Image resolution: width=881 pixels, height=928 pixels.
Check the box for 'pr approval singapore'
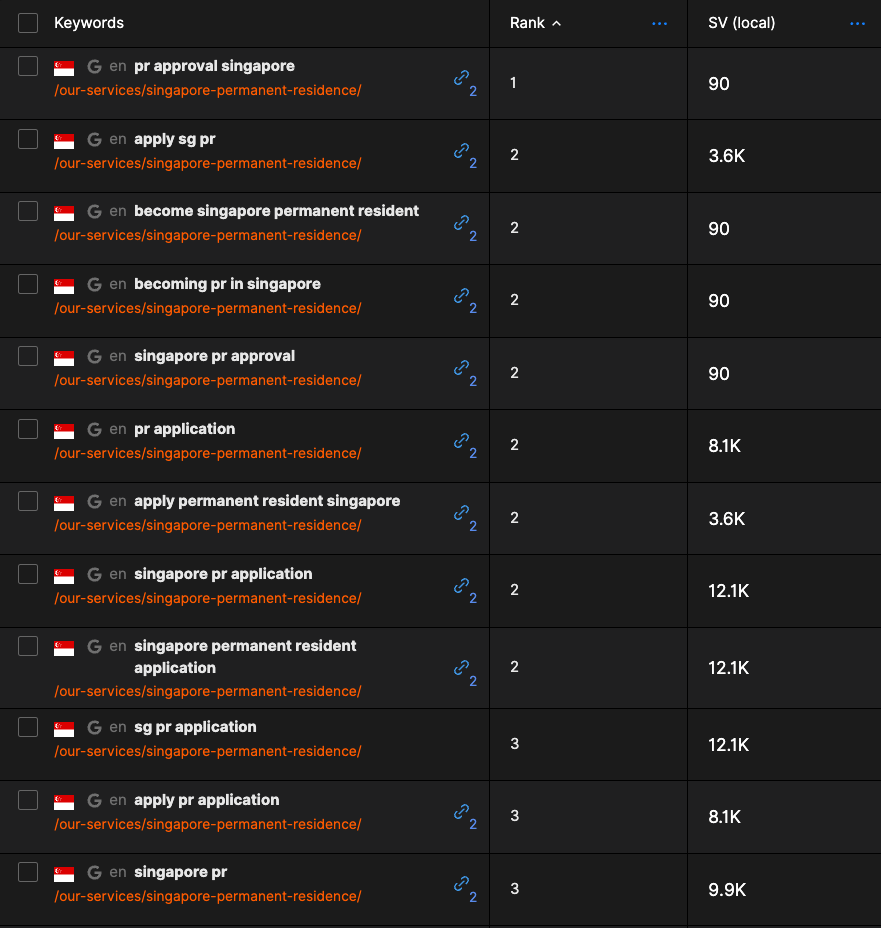coord(28,66)
